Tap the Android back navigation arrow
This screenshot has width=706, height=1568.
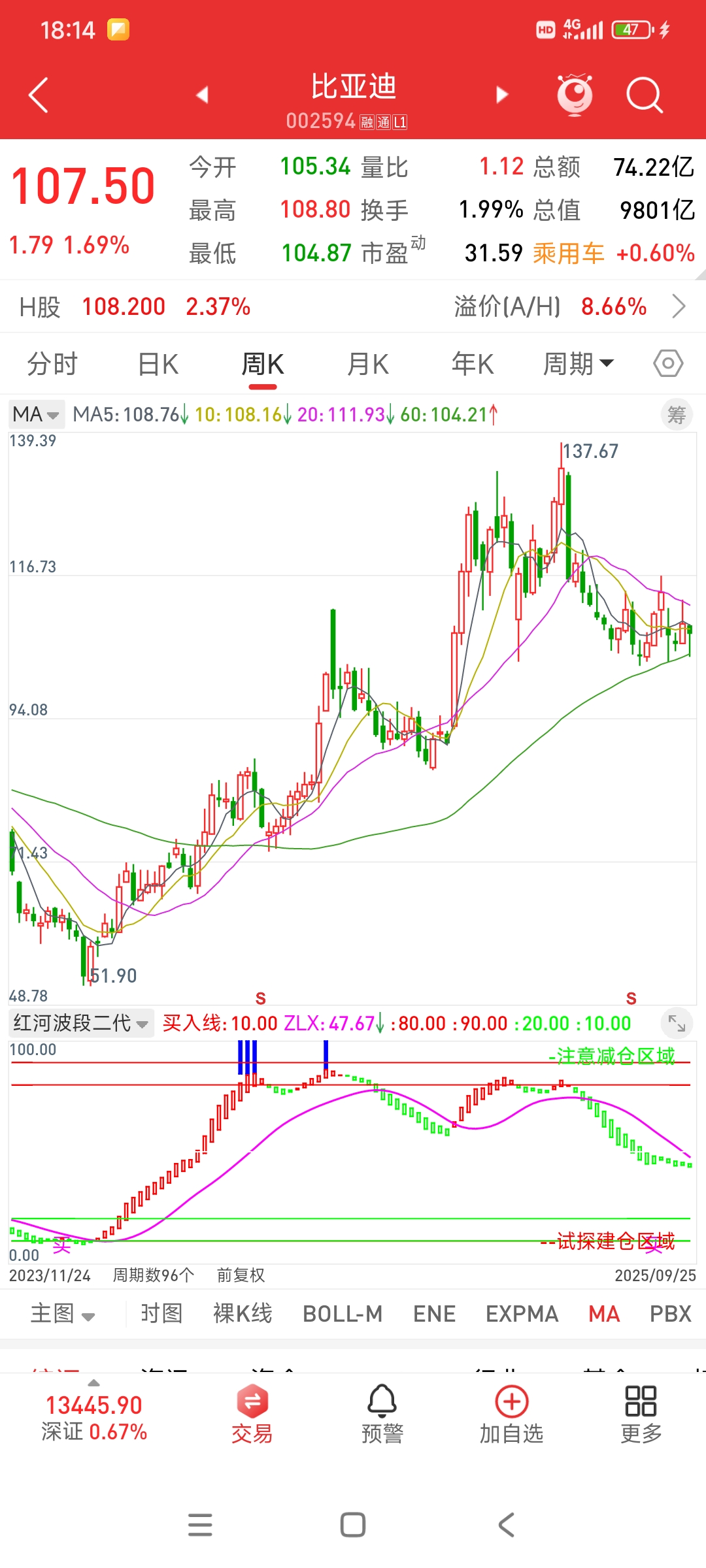506,1525
